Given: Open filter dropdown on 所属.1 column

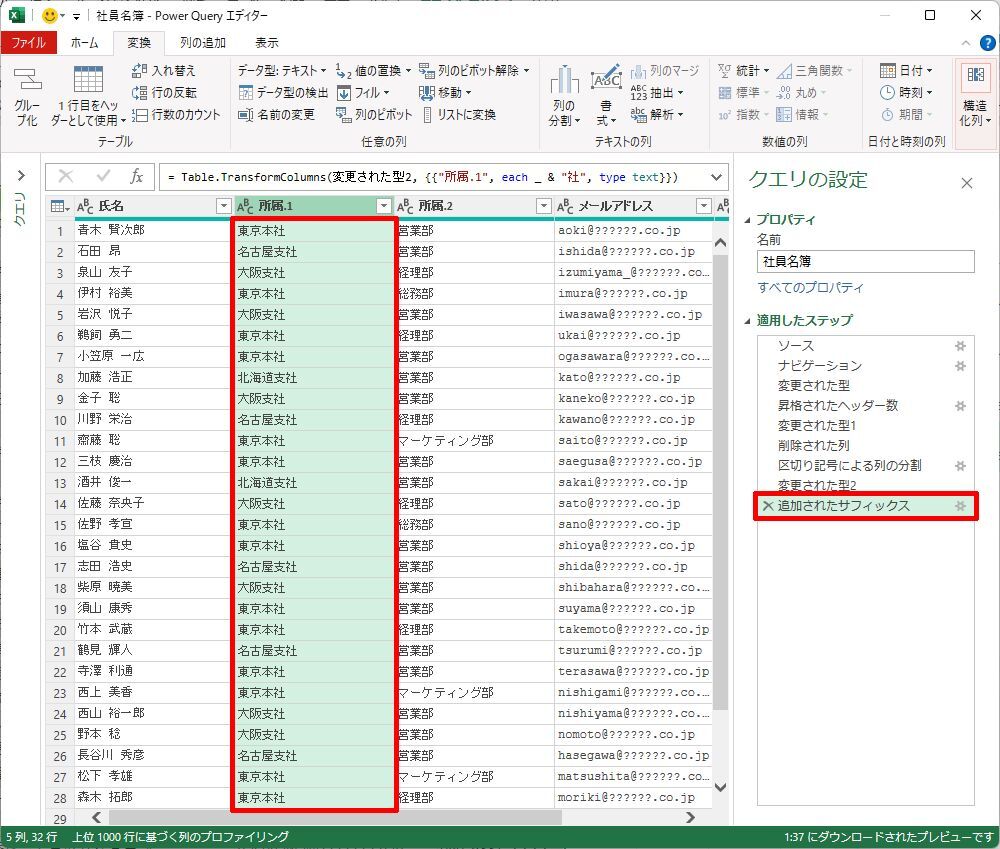Looking at the screenshot, I should click(383, 206).
